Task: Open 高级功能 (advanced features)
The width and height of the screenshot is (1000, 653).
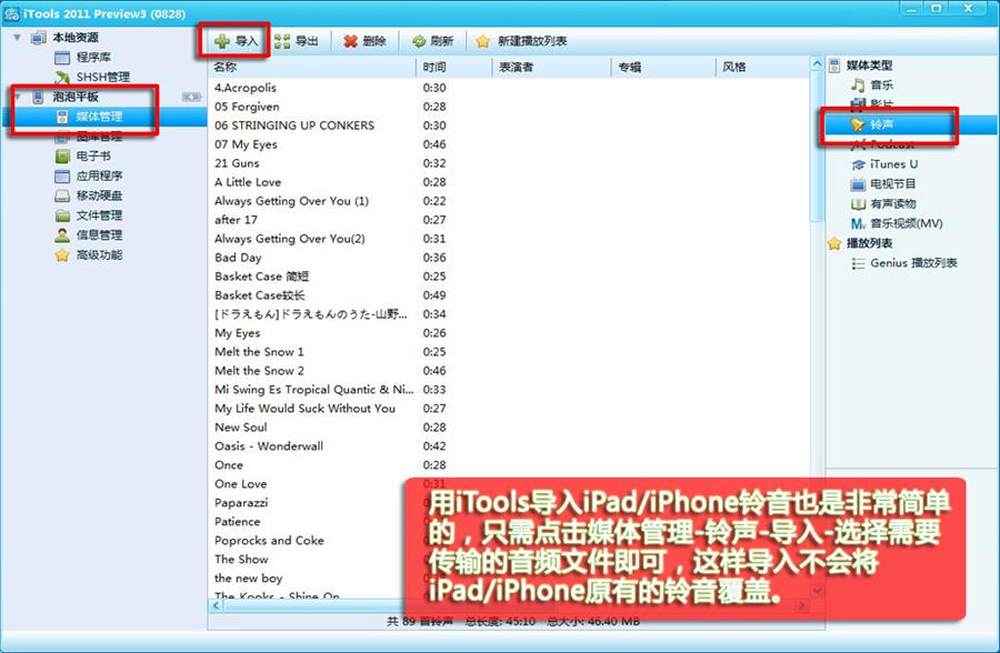Action: click(x=89, y=254)
